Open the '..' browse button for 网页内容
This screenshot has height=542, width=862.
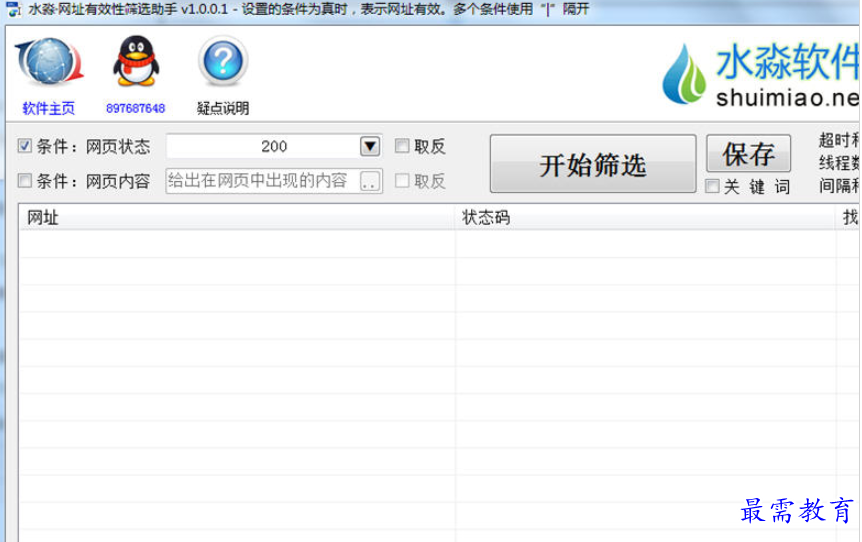coord(370,181)
